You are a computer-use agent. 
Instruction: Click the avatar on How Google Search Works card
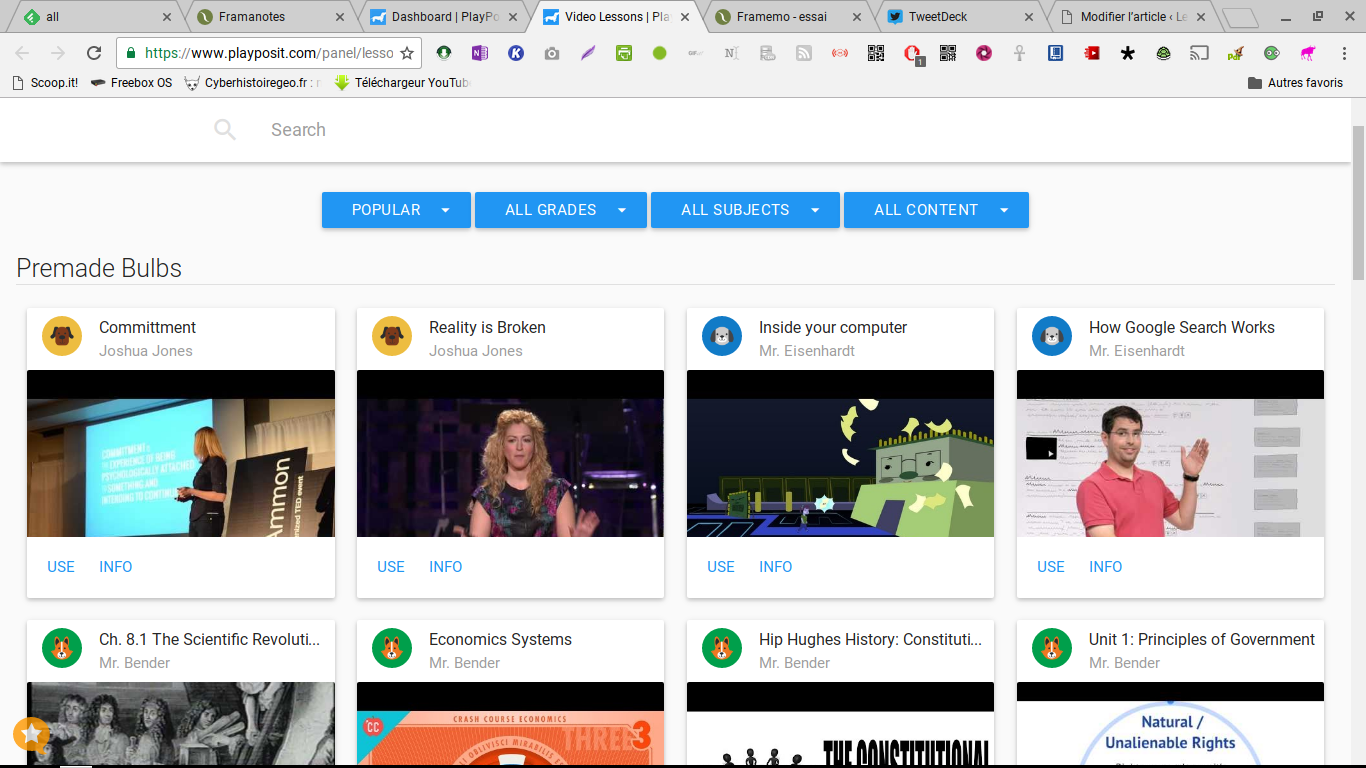1052,336
